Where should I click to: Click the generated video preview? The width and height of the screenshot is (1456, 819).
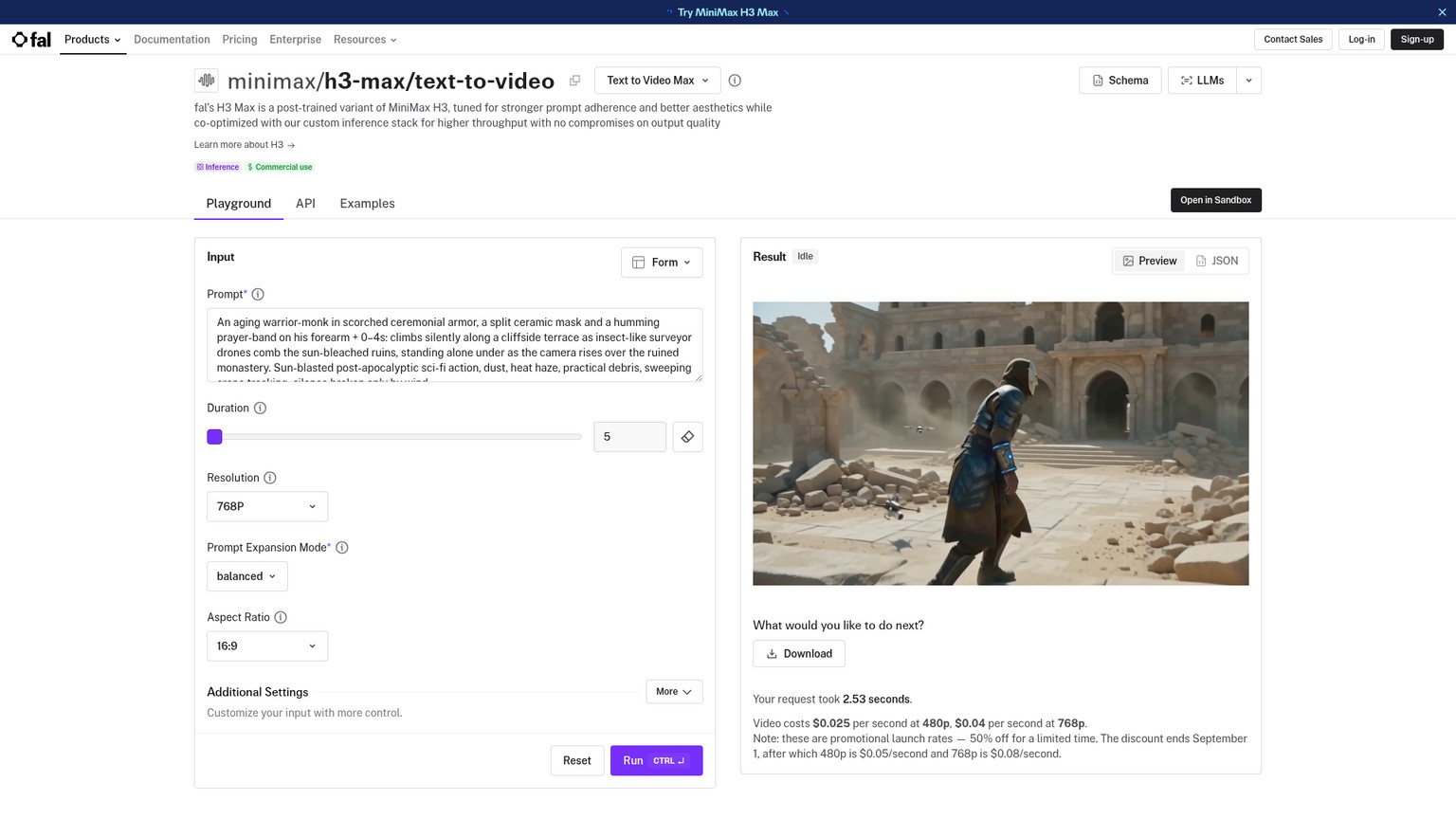[1001, 444]
